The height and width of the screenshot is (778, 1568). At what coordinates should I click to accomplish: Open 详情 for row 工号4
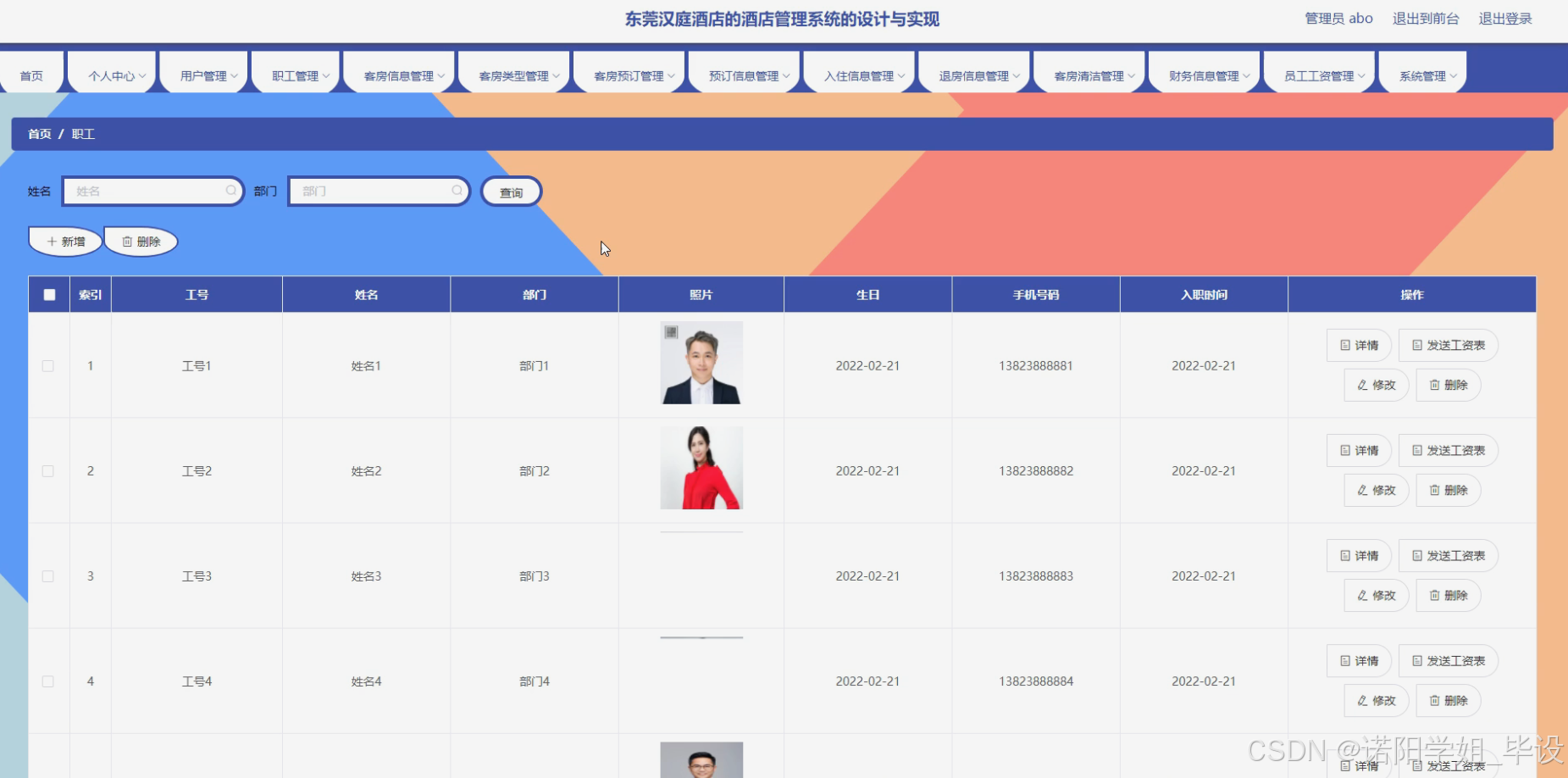1359,660
